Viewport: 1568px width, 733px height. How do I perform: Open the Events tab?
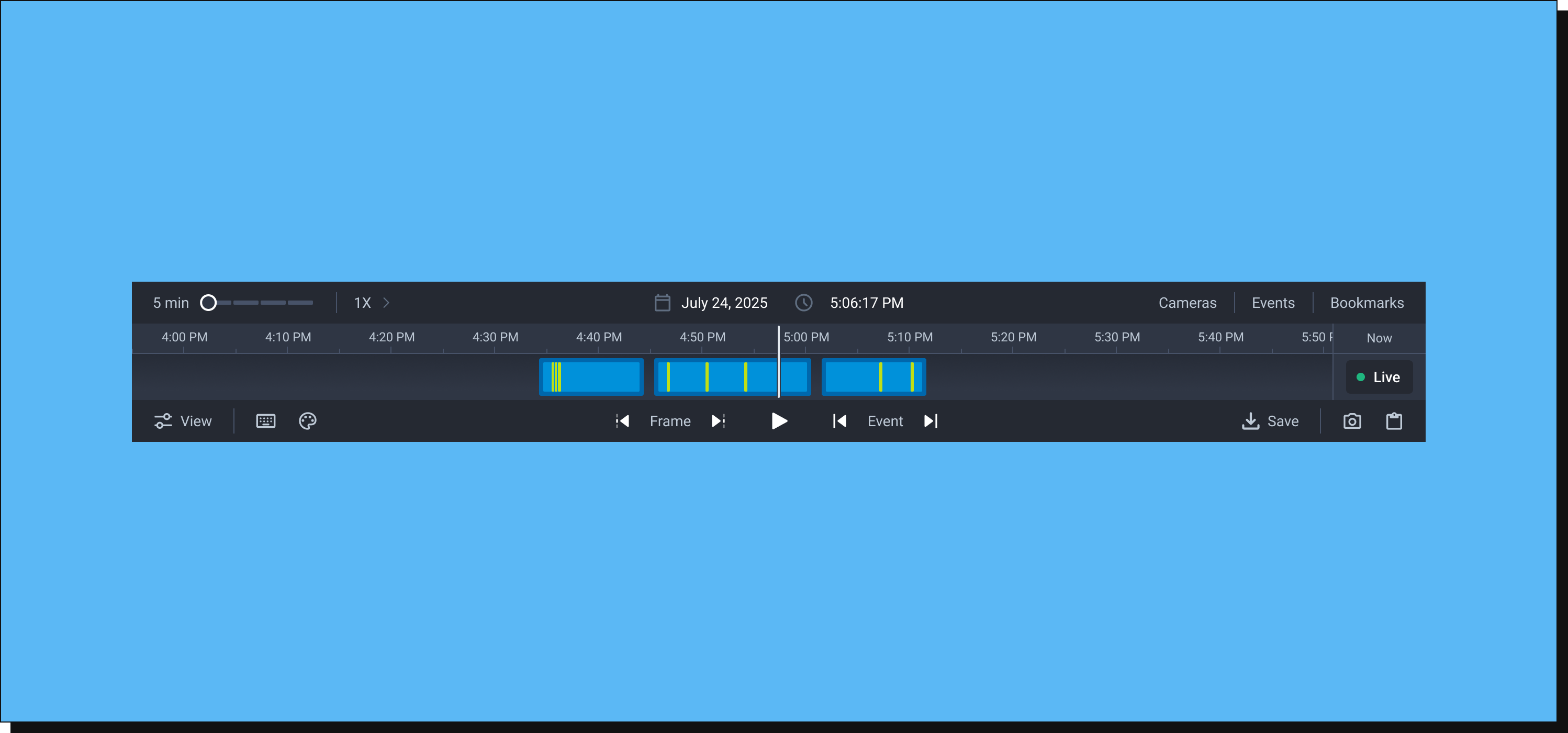click(x=1273, y=303)
